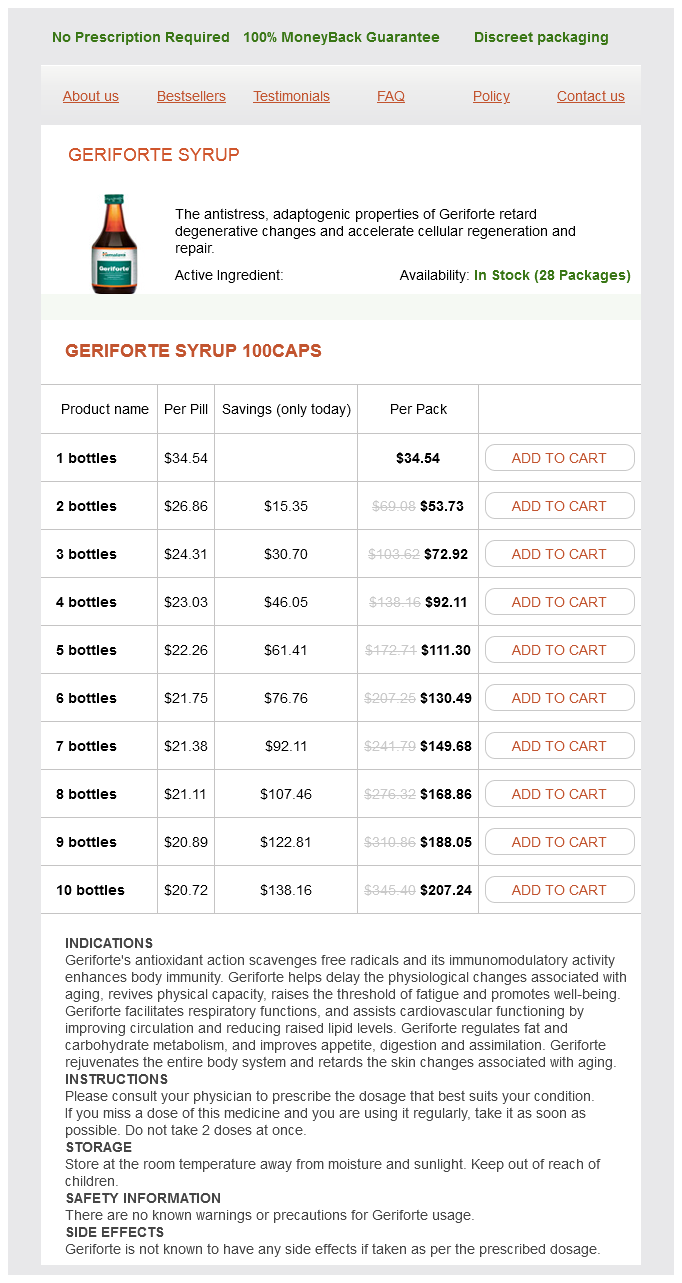The height and width of the screenshot is (1283, 682).
Task: Add 6 bottles pack to cart
Action: 559,698
